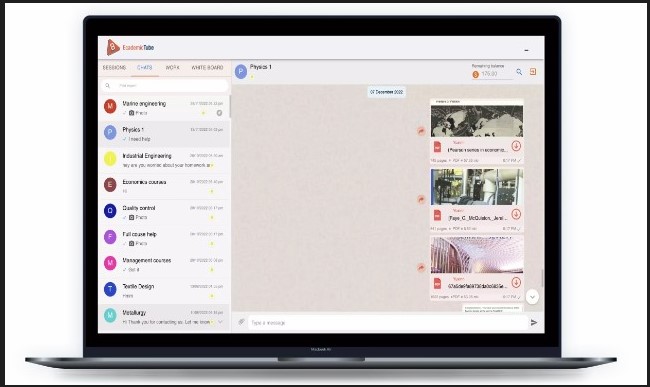Screen dimensions: 650x387
Task: Click the EcademicTube logo
Action: point(130,48)
